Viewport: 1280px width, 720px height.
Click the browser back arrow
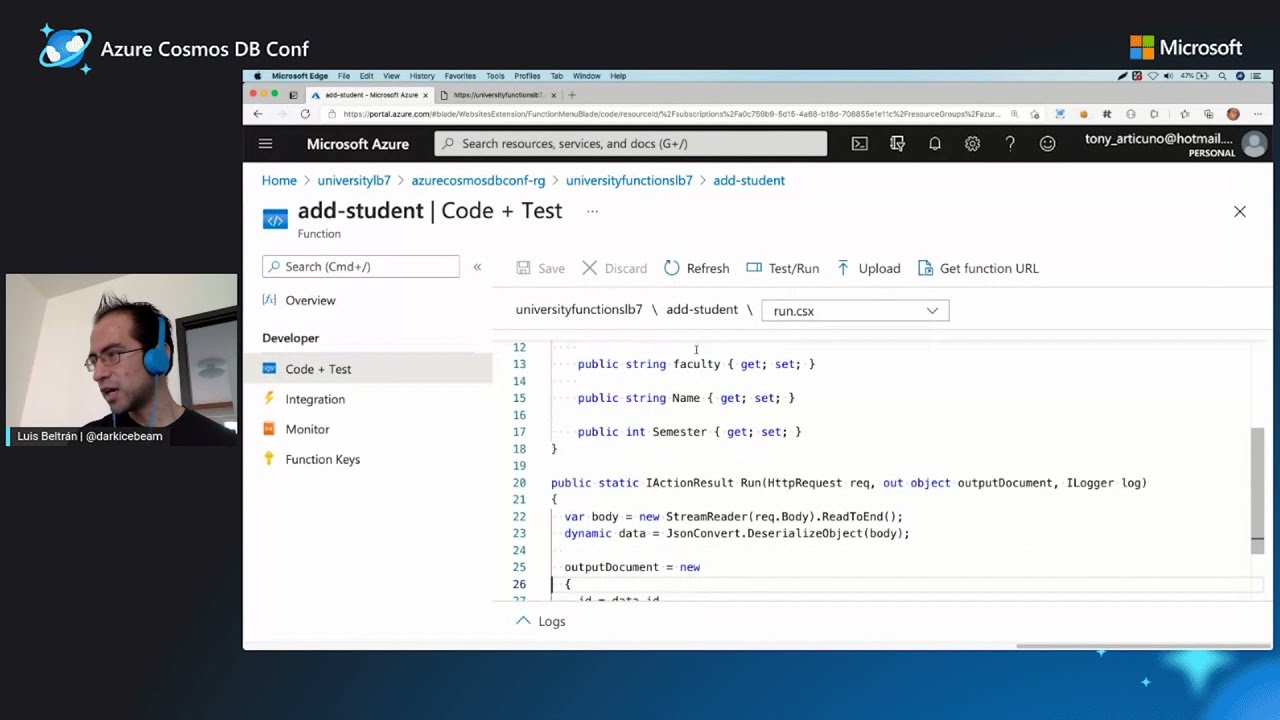point(257,114)
